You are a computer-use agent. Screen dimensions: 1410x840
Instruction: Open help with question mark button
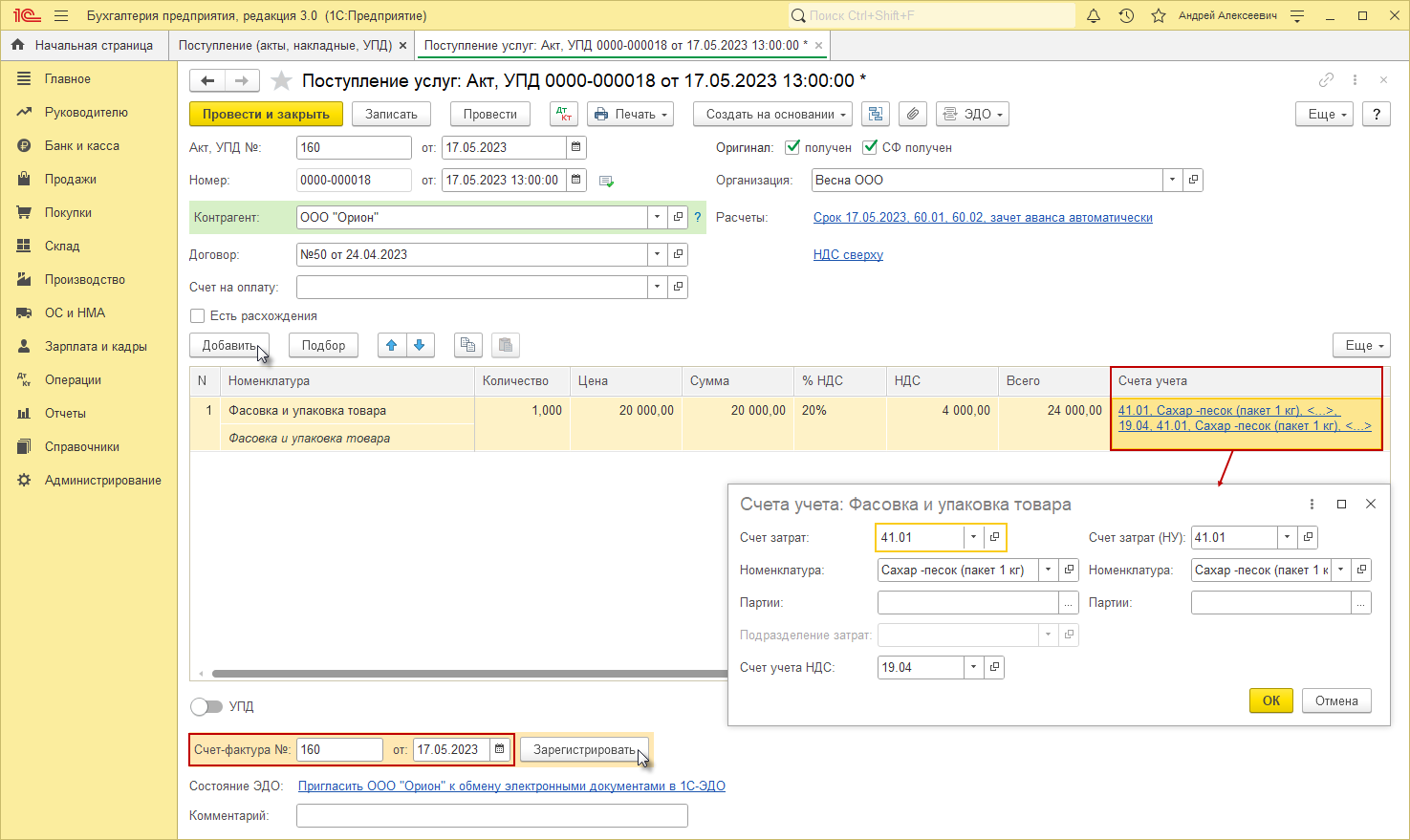1377,114
